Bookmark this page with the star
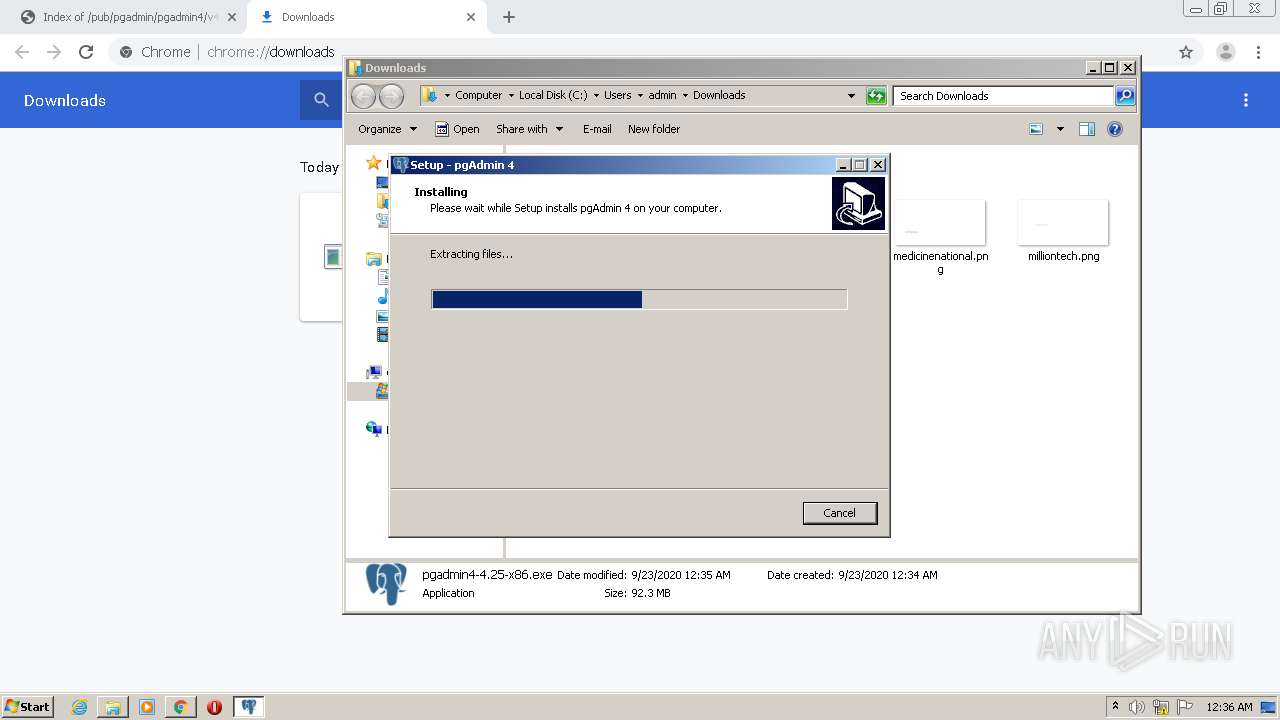The height and width of the screenshot is (720, 1280). coord(1186,52)
